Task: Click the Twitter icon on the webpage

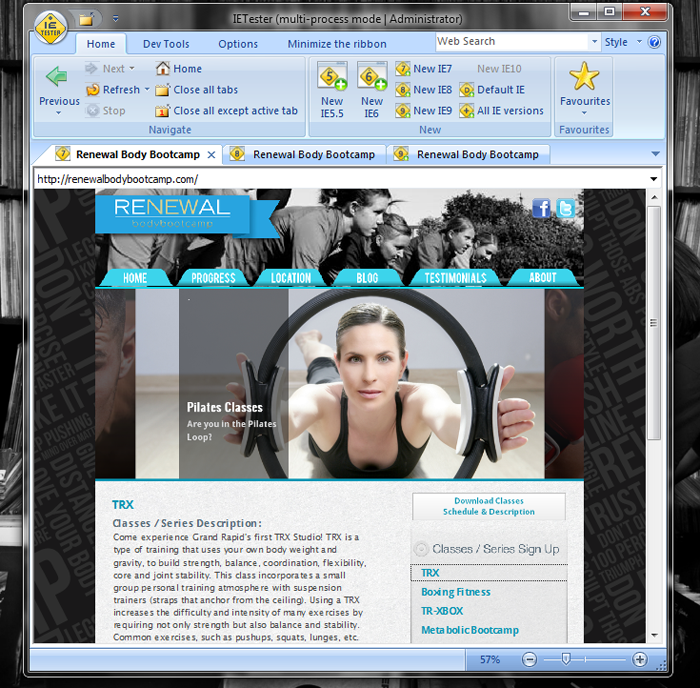Action: click(565, 208)
